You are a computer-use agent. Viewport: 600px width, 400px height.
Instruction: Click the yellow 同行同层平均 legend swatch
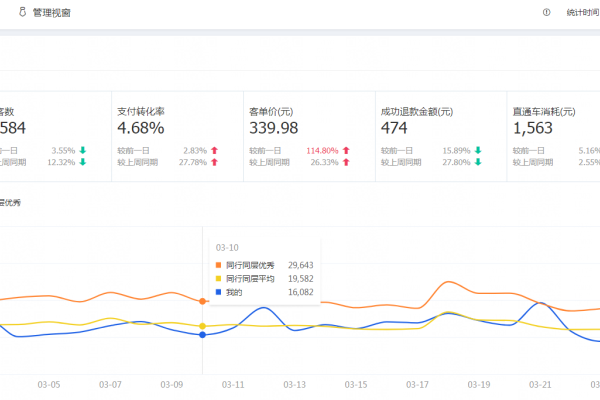218,278
